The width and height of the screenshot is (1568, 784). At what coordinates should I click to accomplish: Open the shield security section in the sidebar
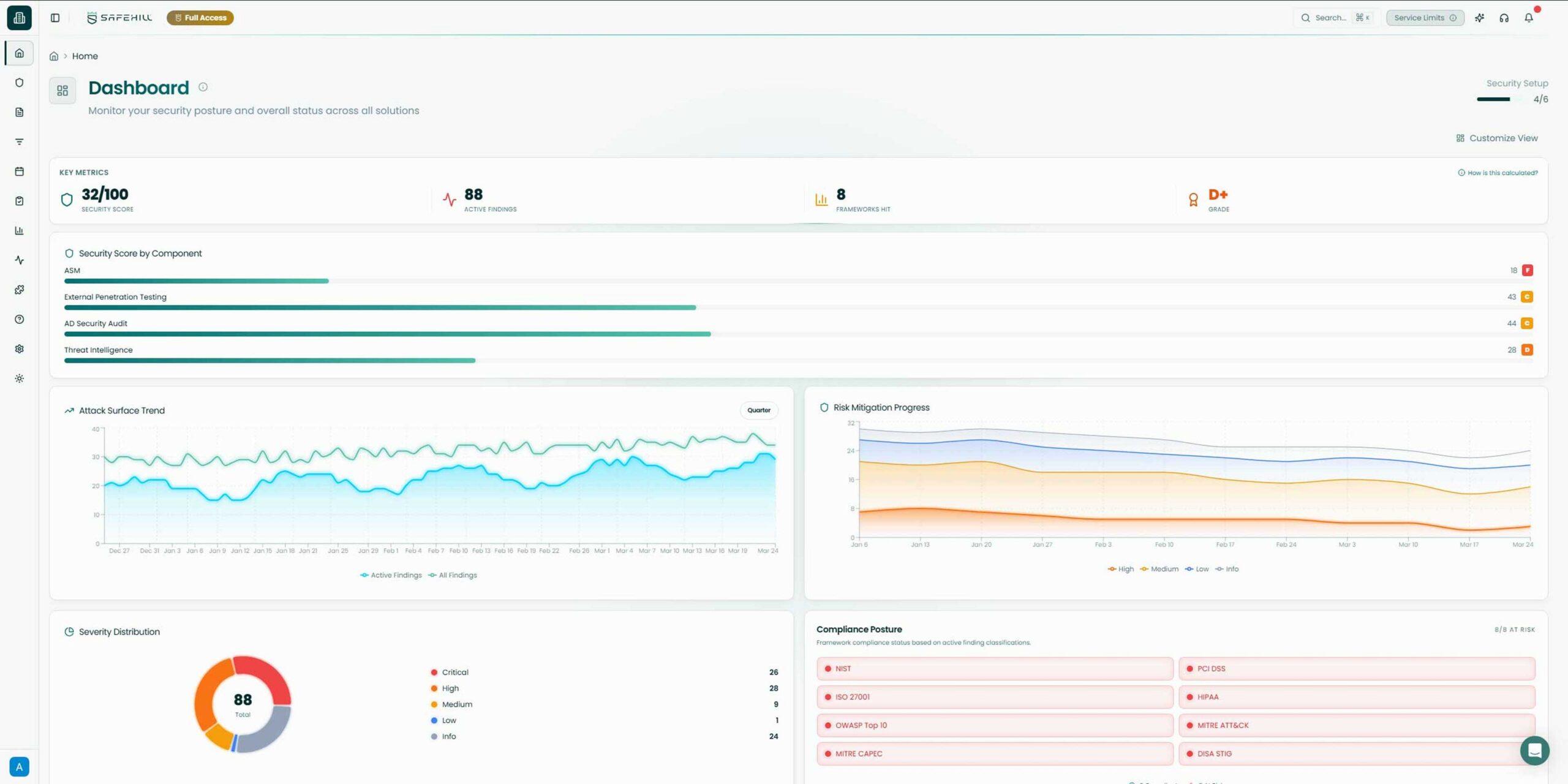pos(19,82)
